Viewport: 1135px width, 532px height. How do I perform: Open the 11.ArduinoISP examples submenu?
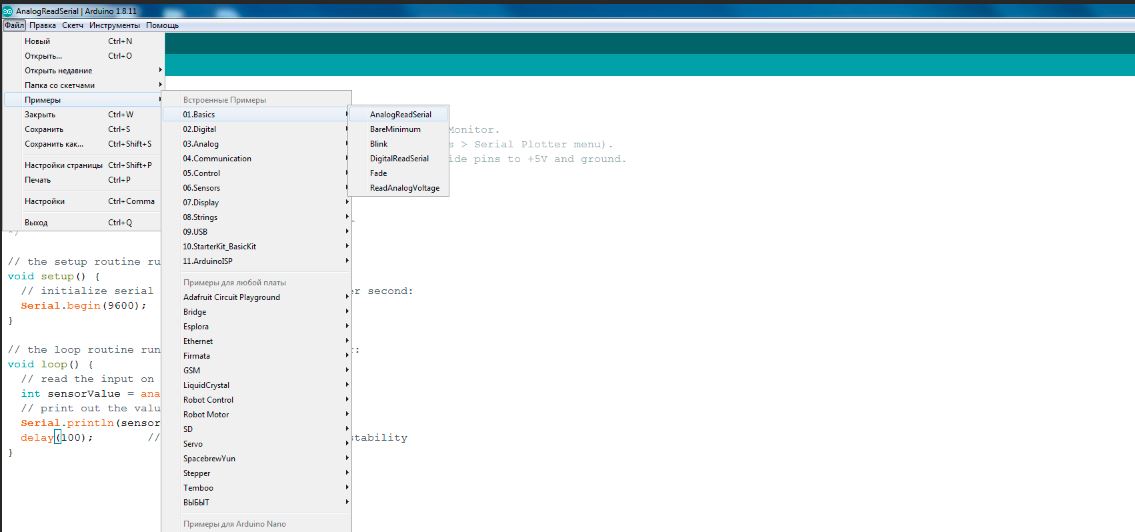click(x=256, y=261)
